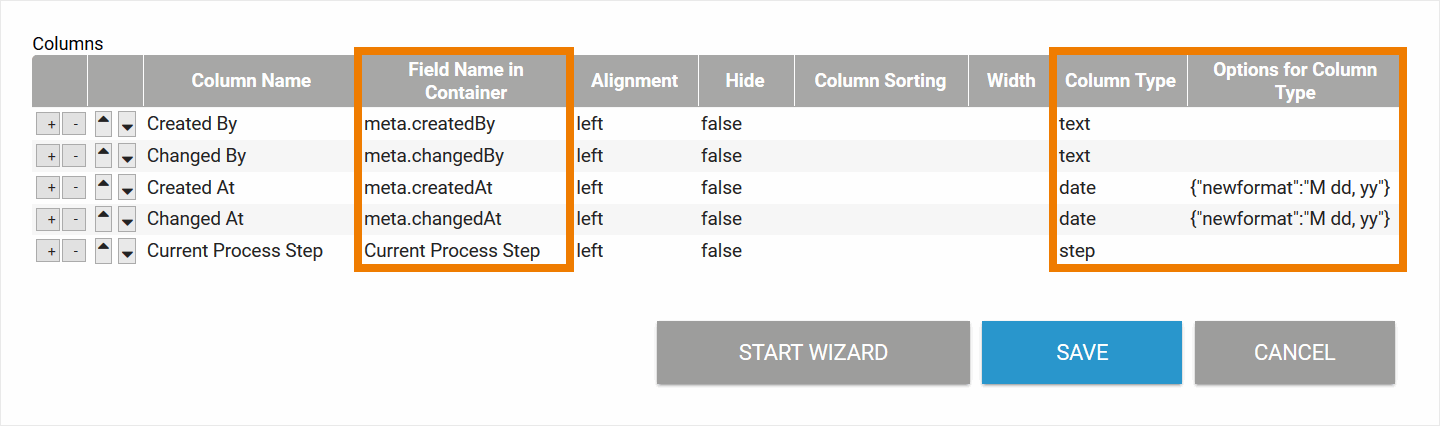The image size is (1440, 426).
Task: Click the Column Sorting header
Action: click(x=880, y=81)
